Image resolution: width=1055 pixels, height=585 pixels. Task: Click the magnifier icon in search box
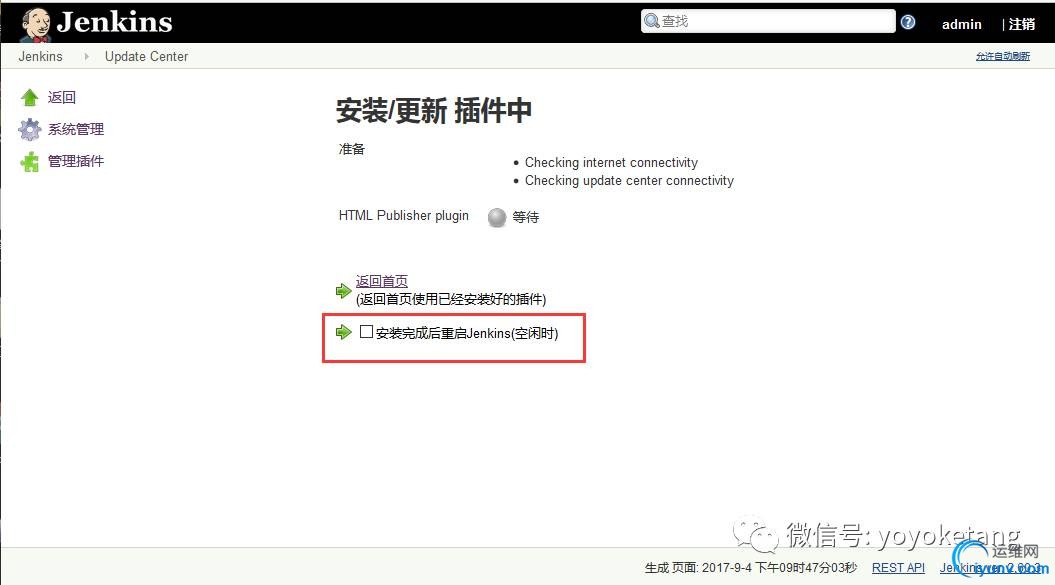(x=651, y=21)
